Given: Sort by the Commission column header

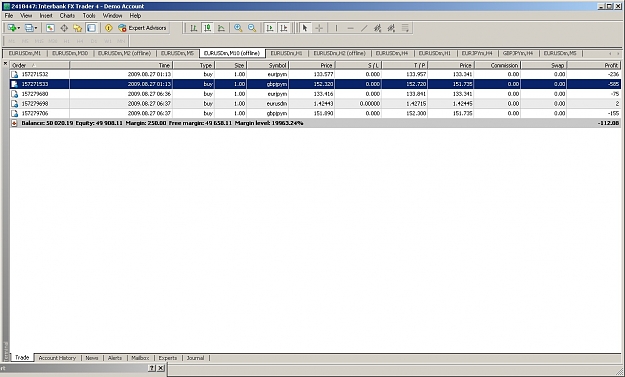Looking at the screenshot, I should click(498, 65).
